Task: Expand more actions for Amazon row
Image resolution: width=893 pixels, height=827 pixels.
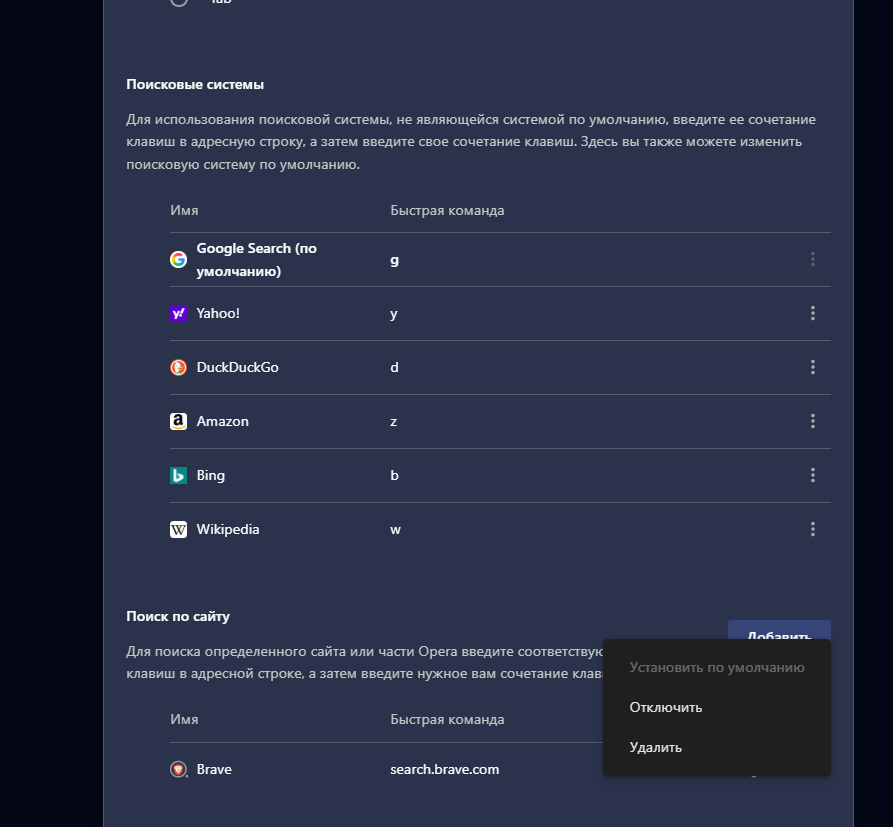Action: pos(812,422)
